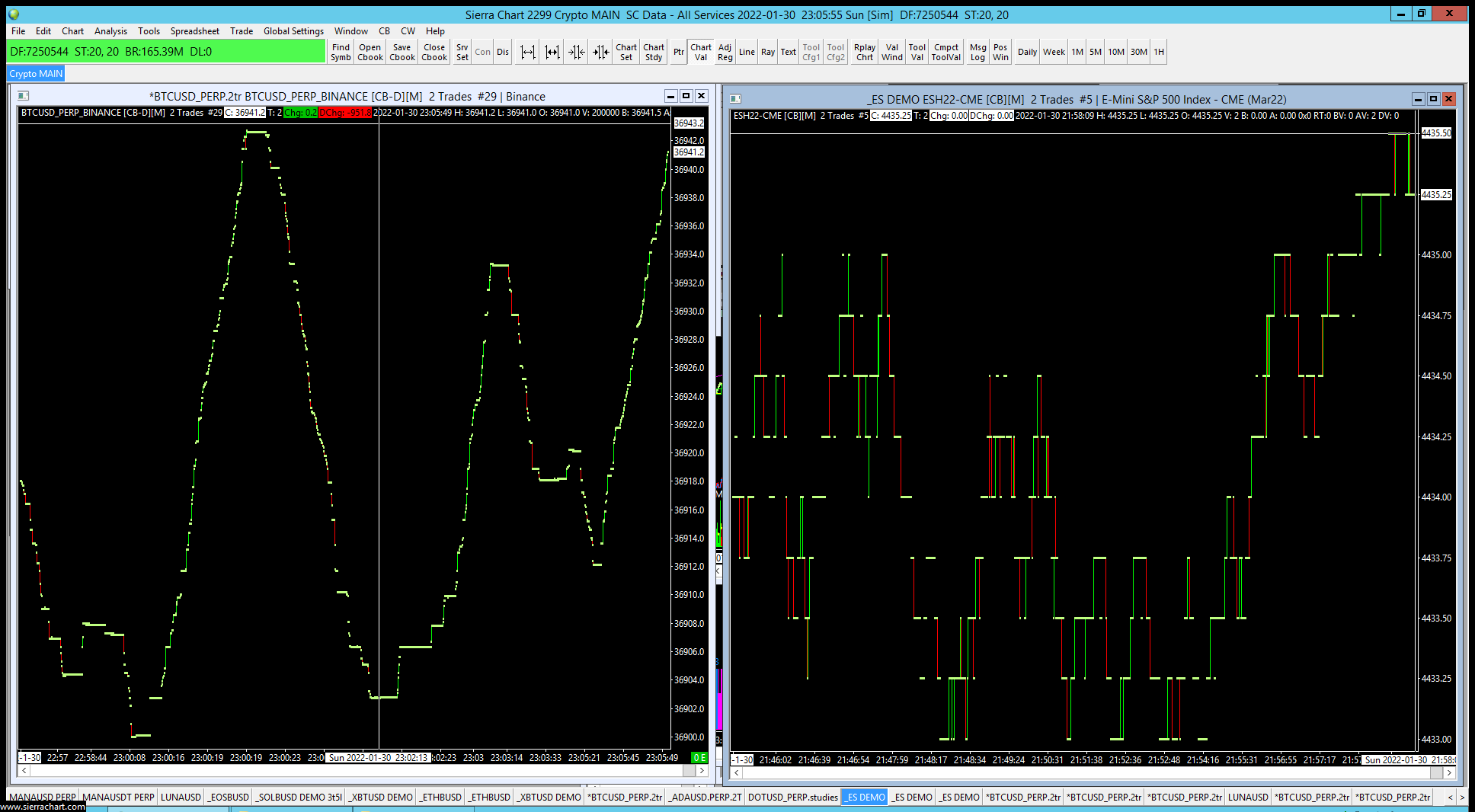
Task: Click the Sierra Chart globe icon in title bar
Action: 14,14
